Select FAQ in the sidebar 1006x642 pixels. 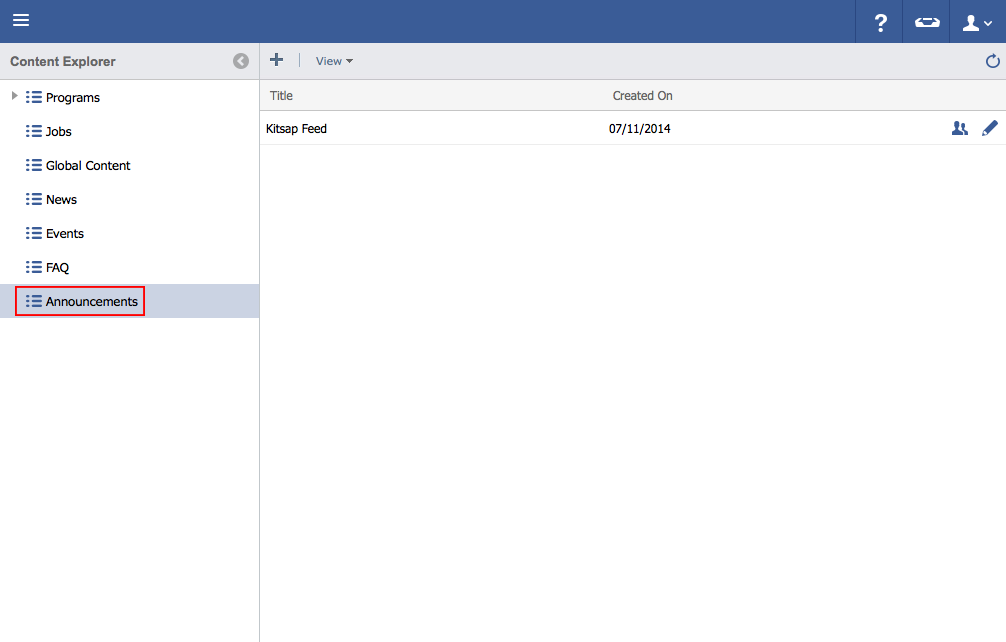[57, 268]
